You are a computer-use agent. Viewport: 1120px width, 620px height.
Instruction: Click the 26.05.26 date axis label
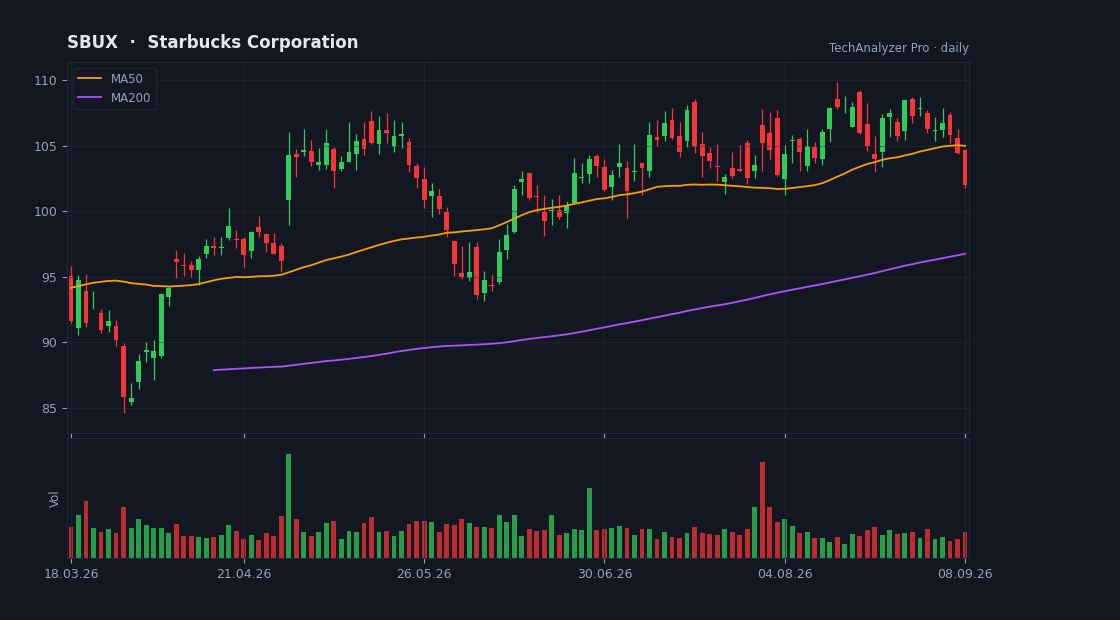pyautogui.click(x=424, y=574)
